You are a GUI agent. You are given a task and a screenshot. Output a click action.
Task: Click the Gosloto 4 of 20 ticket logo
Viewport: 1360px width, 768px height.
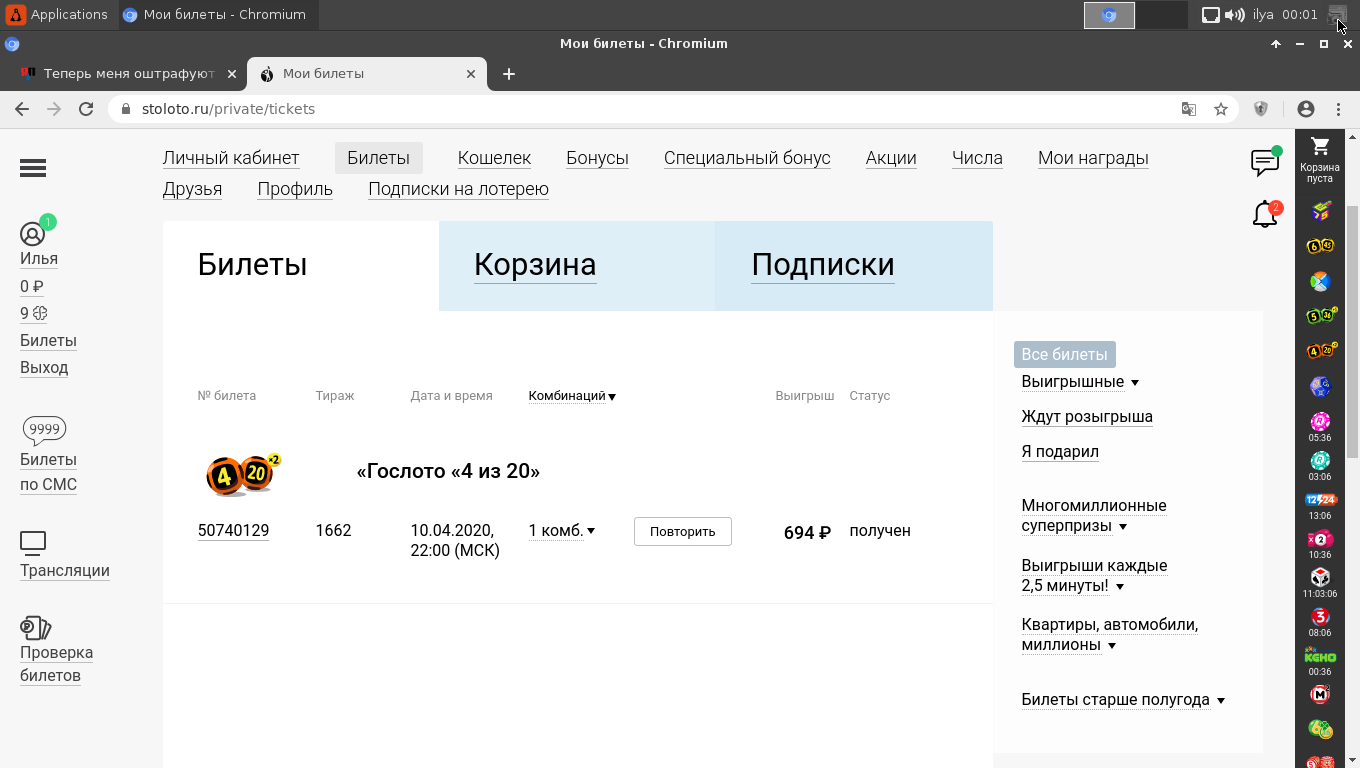pyautogui.click(x=243, y=476)
